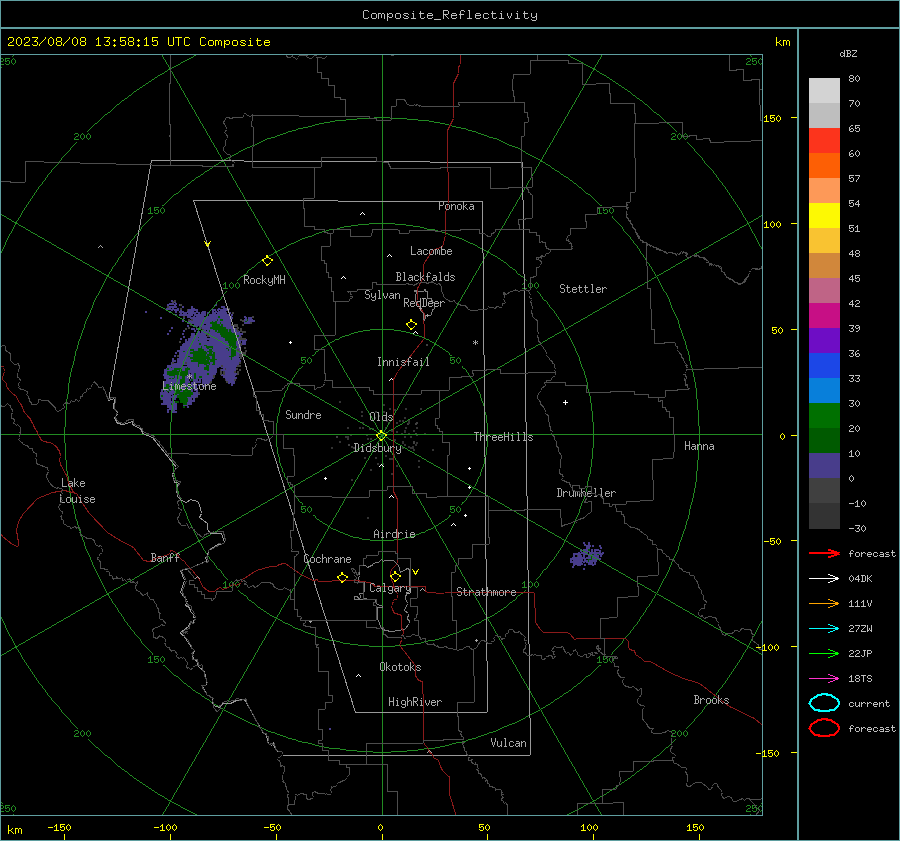This screenshot has height=841, width=900.
Task: Click the Okotoks town label
Action: [x=400, y=667]
